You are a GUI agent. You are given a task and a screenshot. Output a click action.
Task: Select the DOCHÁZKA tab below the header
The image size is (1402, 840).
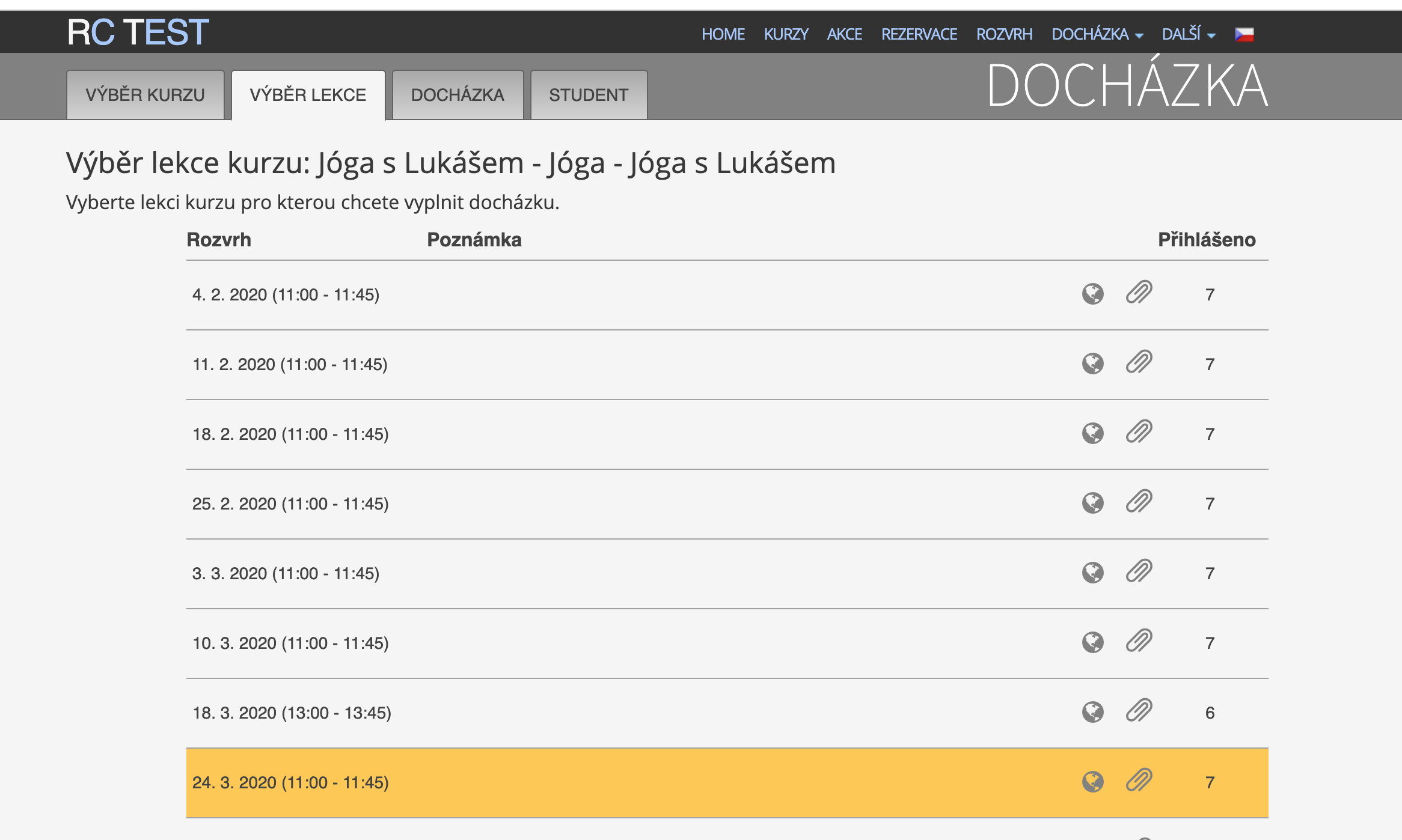click(457, 95)
